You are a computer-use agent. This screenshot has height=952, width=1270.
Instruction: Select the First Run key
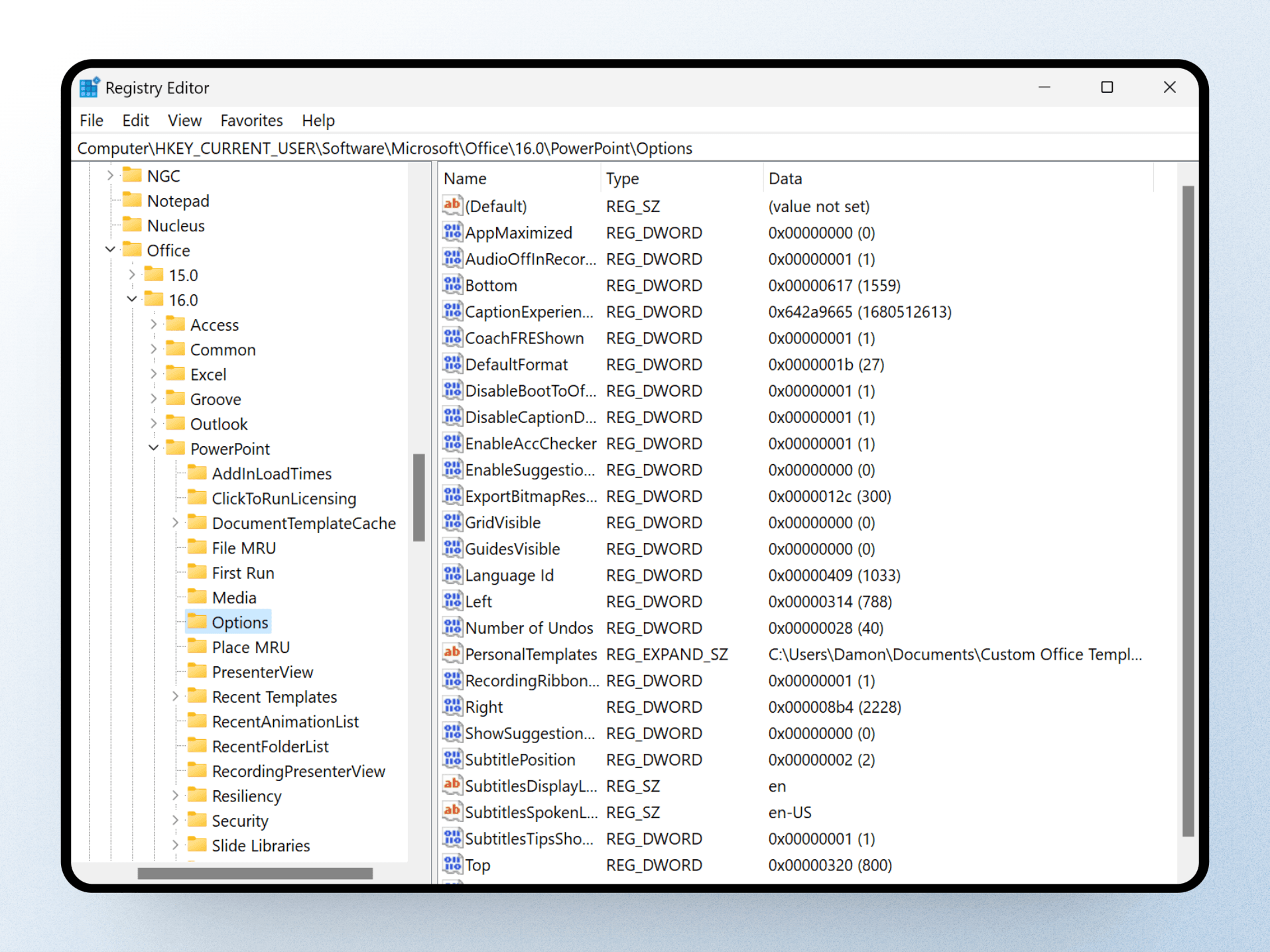pos(243,573)
